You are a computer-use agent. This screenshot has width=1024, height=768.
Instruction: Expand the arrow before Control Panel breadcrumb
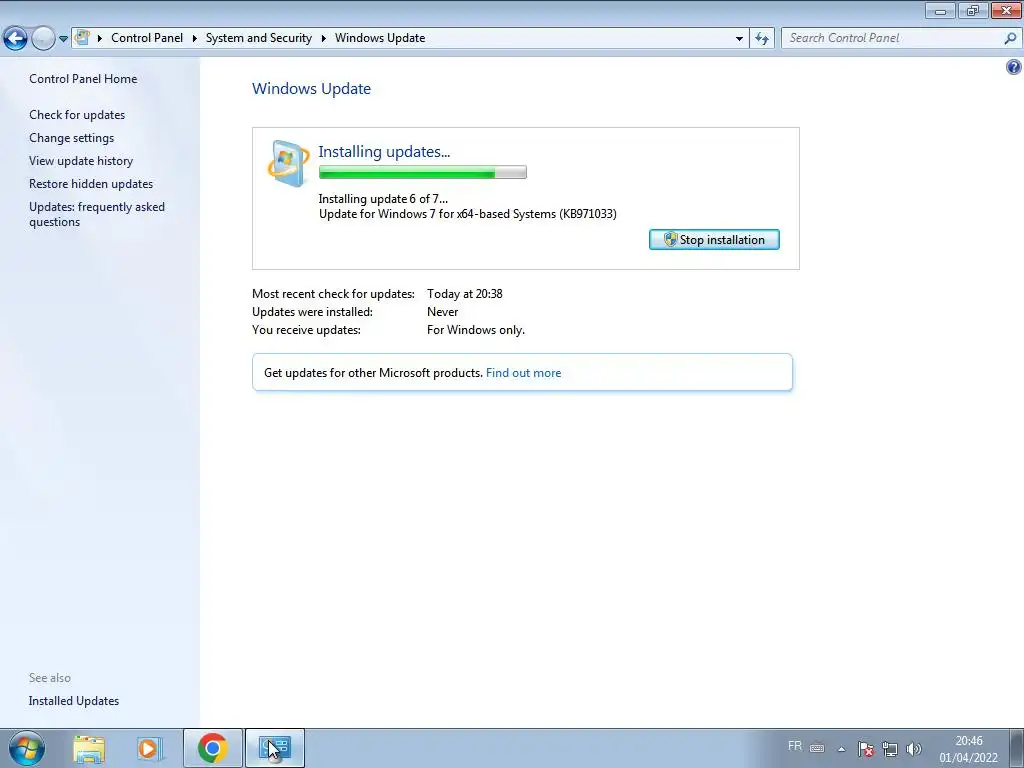click(x=100, y=39)
